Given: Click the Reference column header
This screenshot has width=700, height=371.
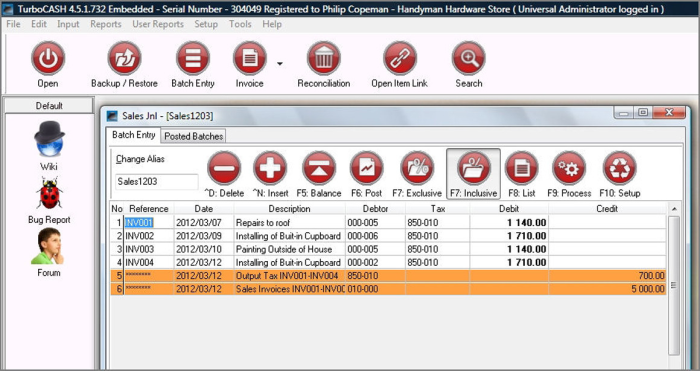Looking at the screenshot, I should [149, 208].
